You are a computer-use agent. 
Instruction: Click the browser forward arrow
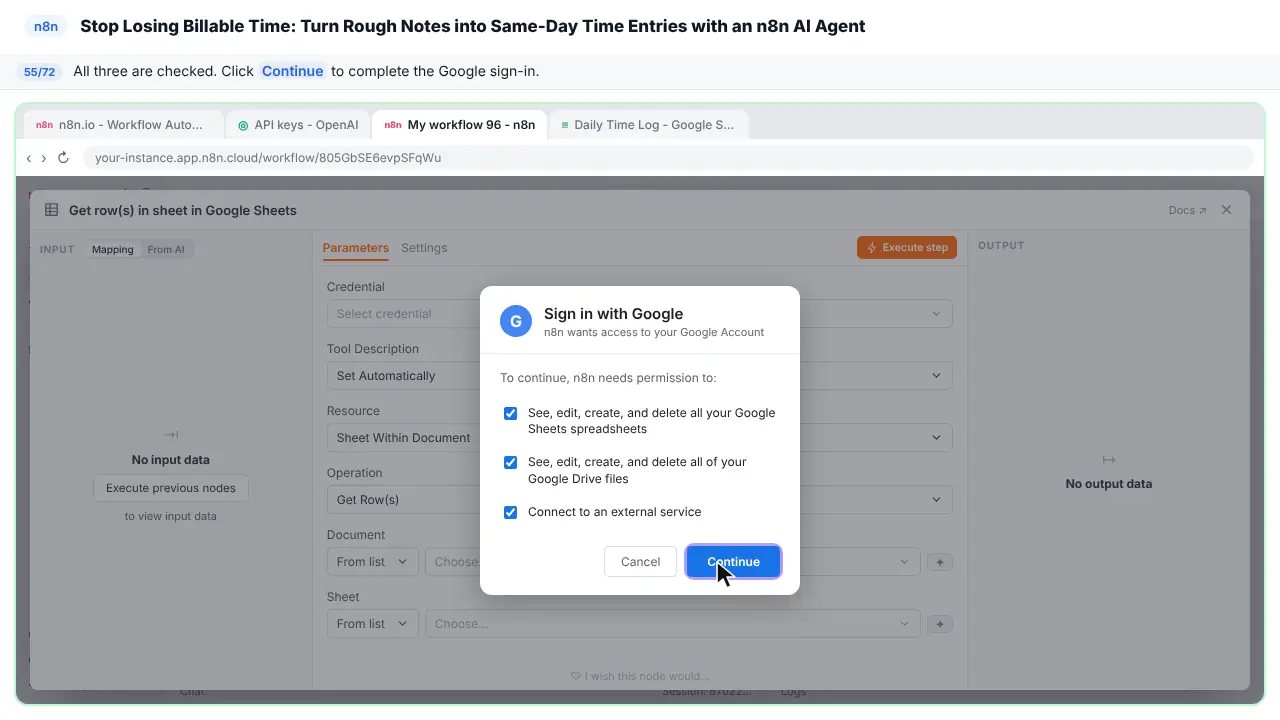click(44, 158)
